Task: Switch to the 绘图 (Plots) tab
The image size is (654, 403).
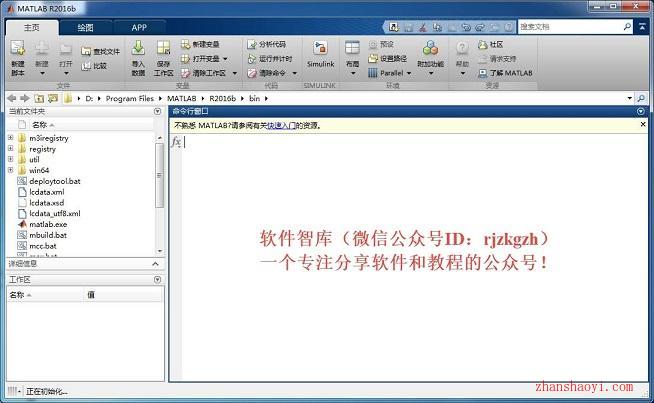Action: click(x=85, y=28)
